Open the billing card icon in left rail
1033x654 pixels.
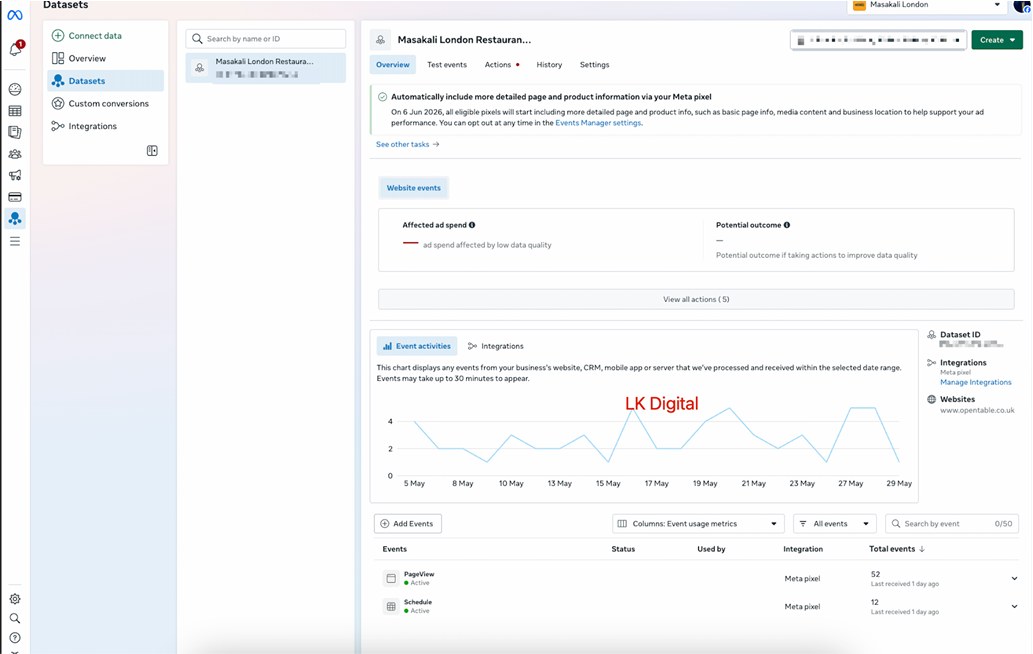pyautogui.click(x=14, y=197)
